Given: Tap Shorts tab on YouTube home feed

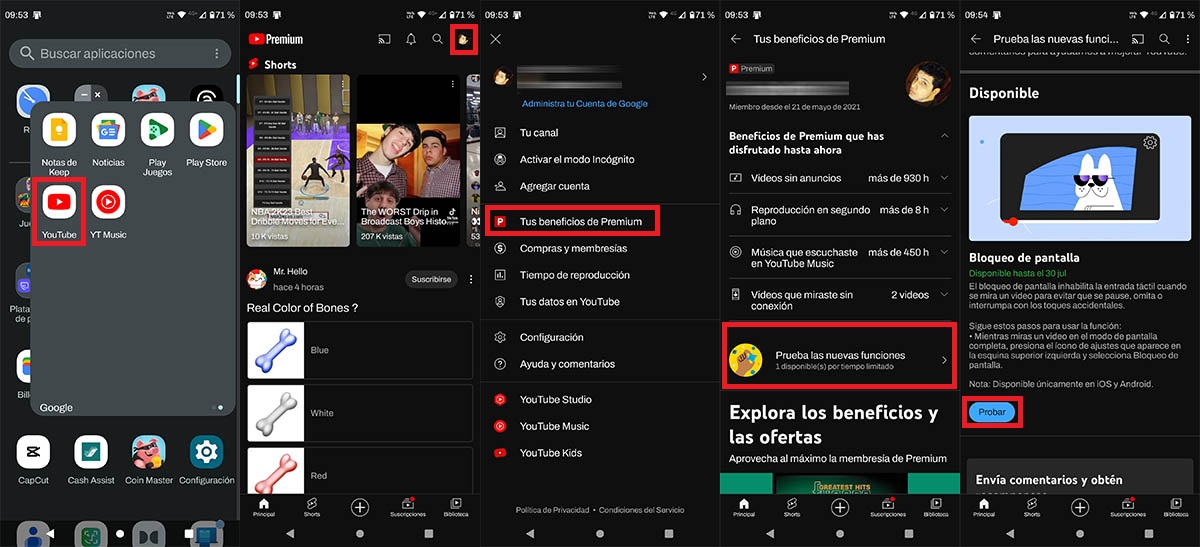Looking at the screenshot, I should tap(312, 508).
